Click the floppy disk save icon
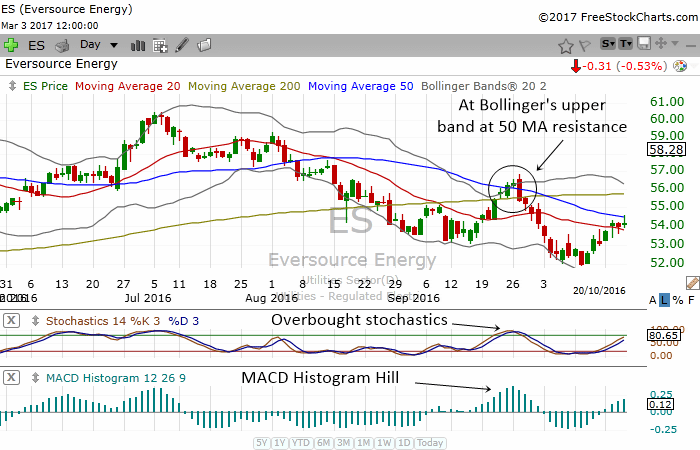The width and height of the screenshot is (700, 450). (x=644, y=43)
